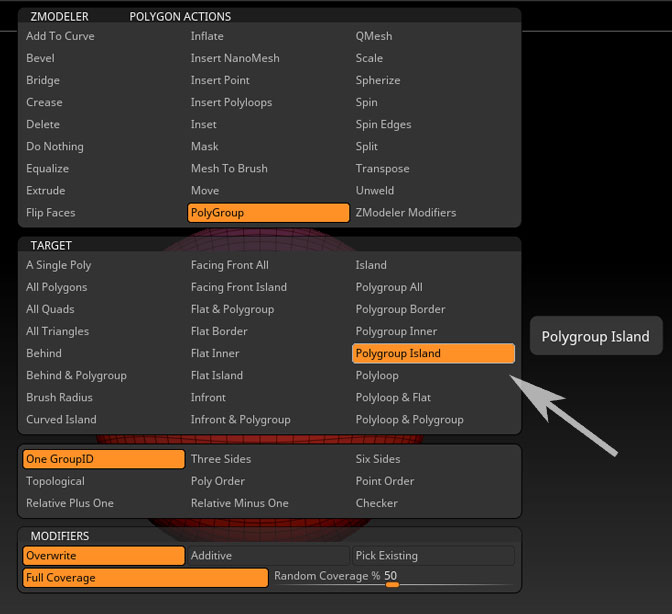Screen dimensions: 672x614
Task: Choose Mask polygon action
Action: pyautogui.click(x=204, y=146)
